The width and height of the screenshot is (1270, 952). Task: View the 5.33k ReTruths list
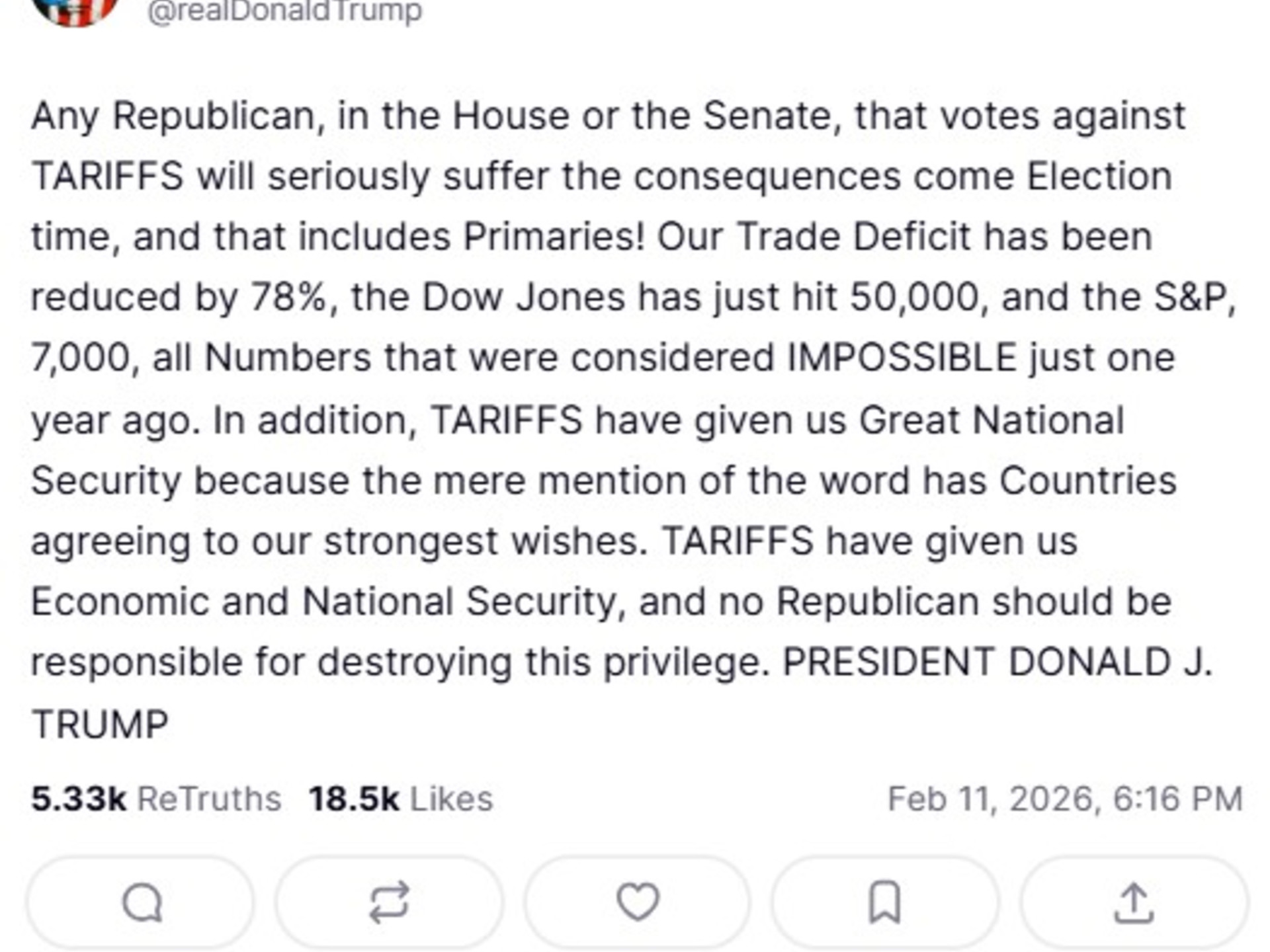pyautogui.click(x=156, y=799)
